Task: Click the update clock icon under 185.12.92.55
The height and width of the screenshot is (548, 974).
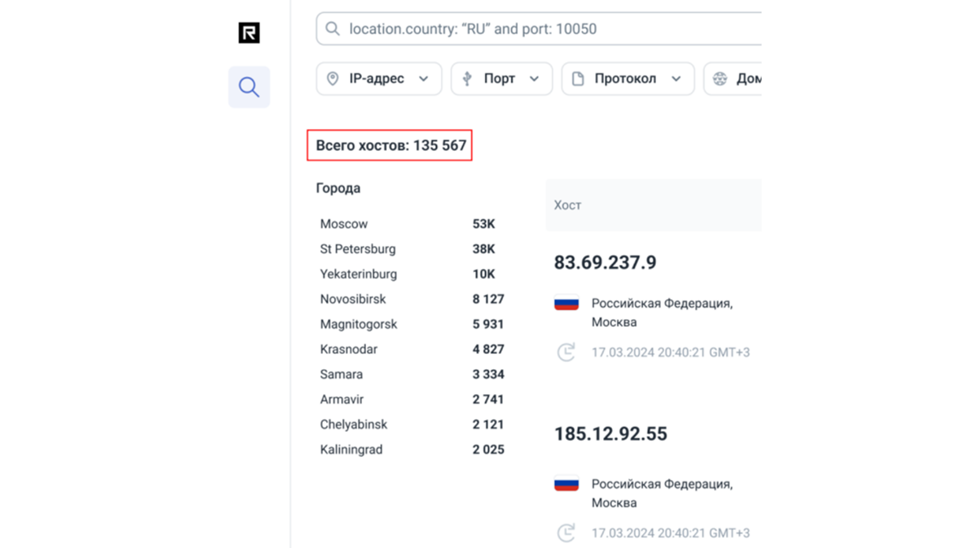Action: coord(566,533)
